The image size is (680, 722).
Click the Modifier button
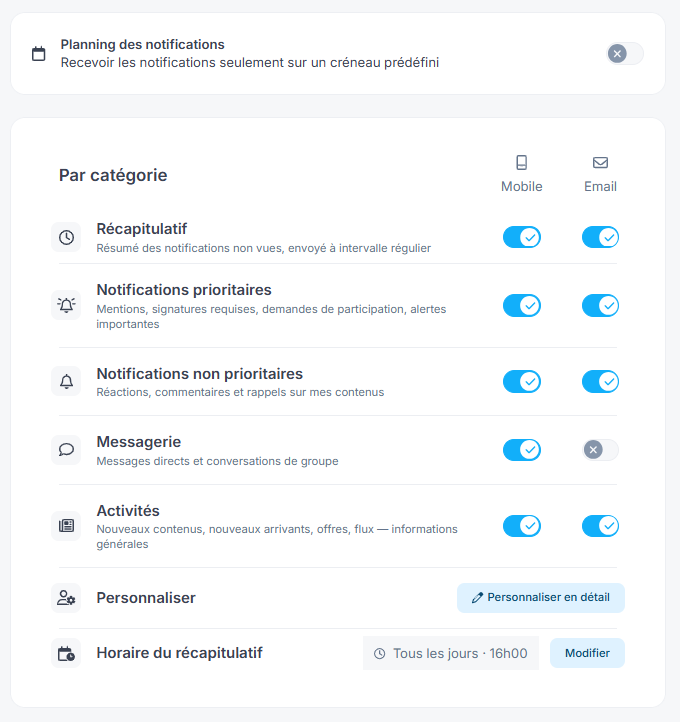[x=587, y=653]
